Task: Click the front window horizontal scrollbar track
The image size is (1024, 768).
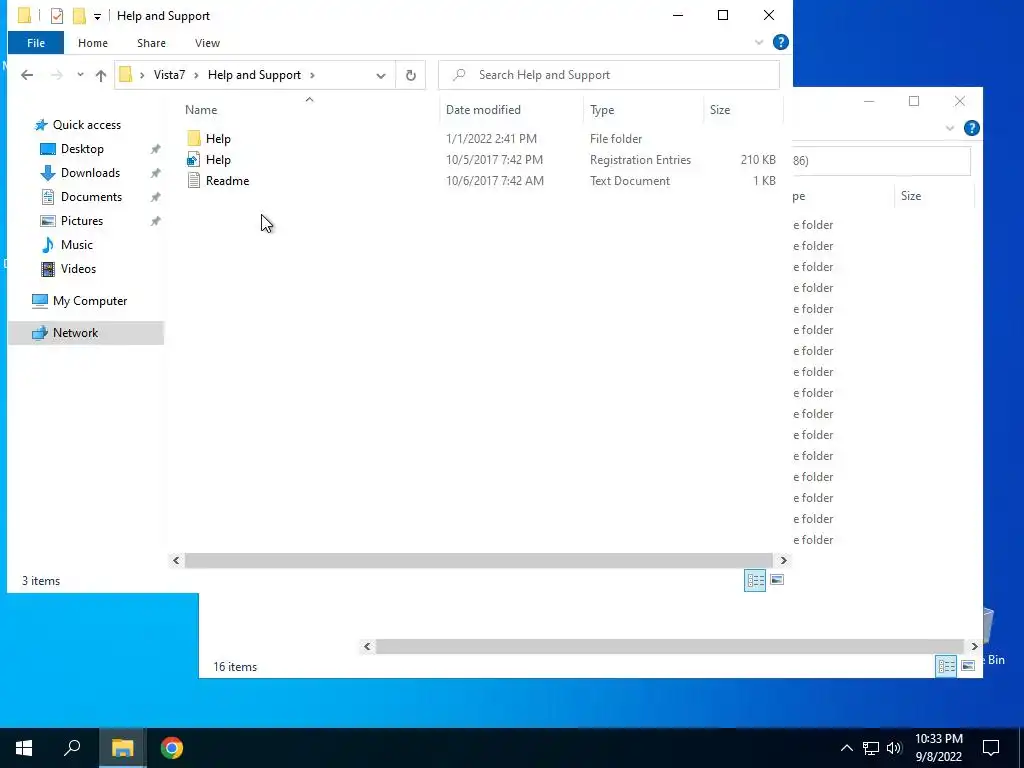Action: 479,560
